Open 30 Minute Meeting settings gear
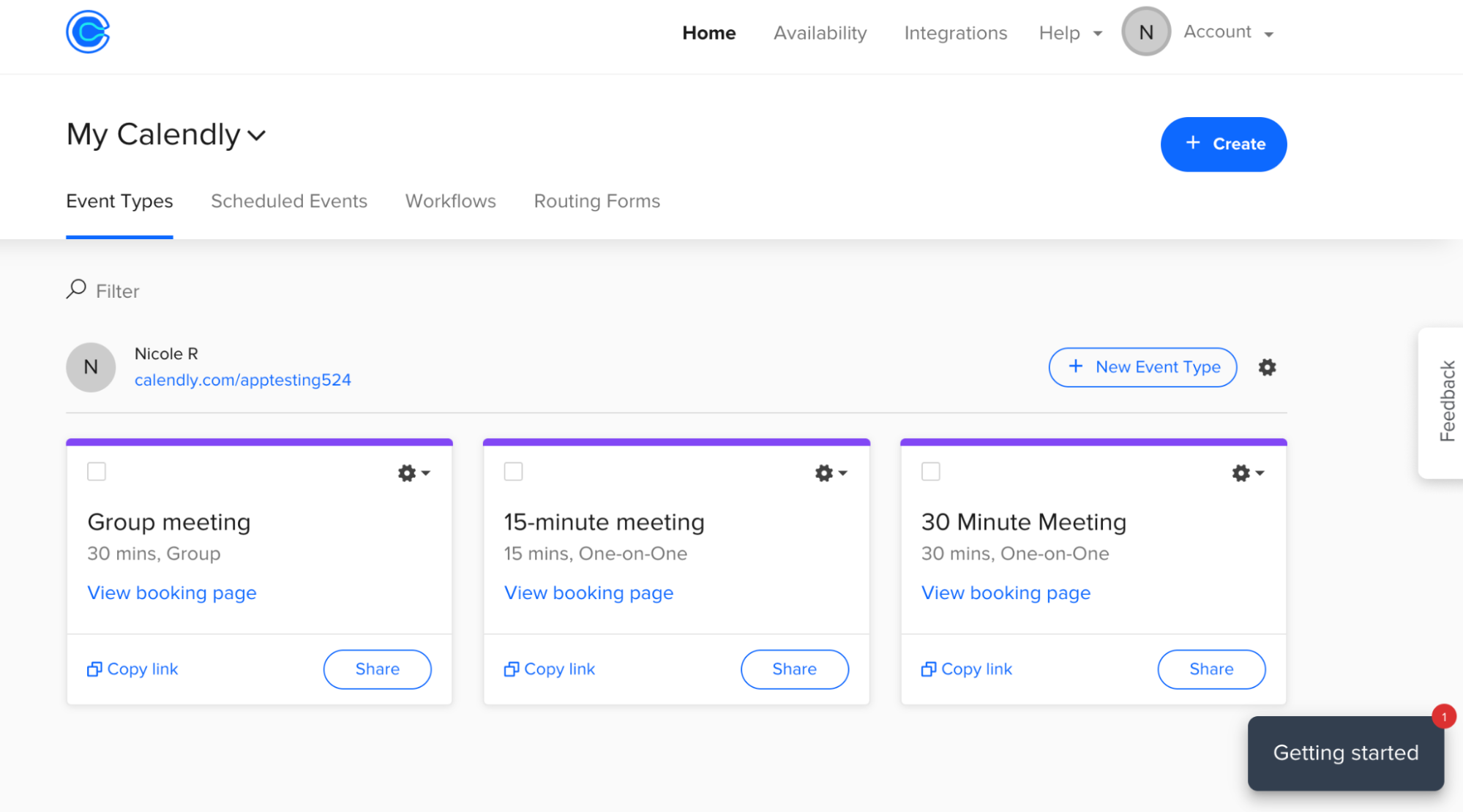The width and height of the screenshot is (1463, 812). pos(1241,473)
